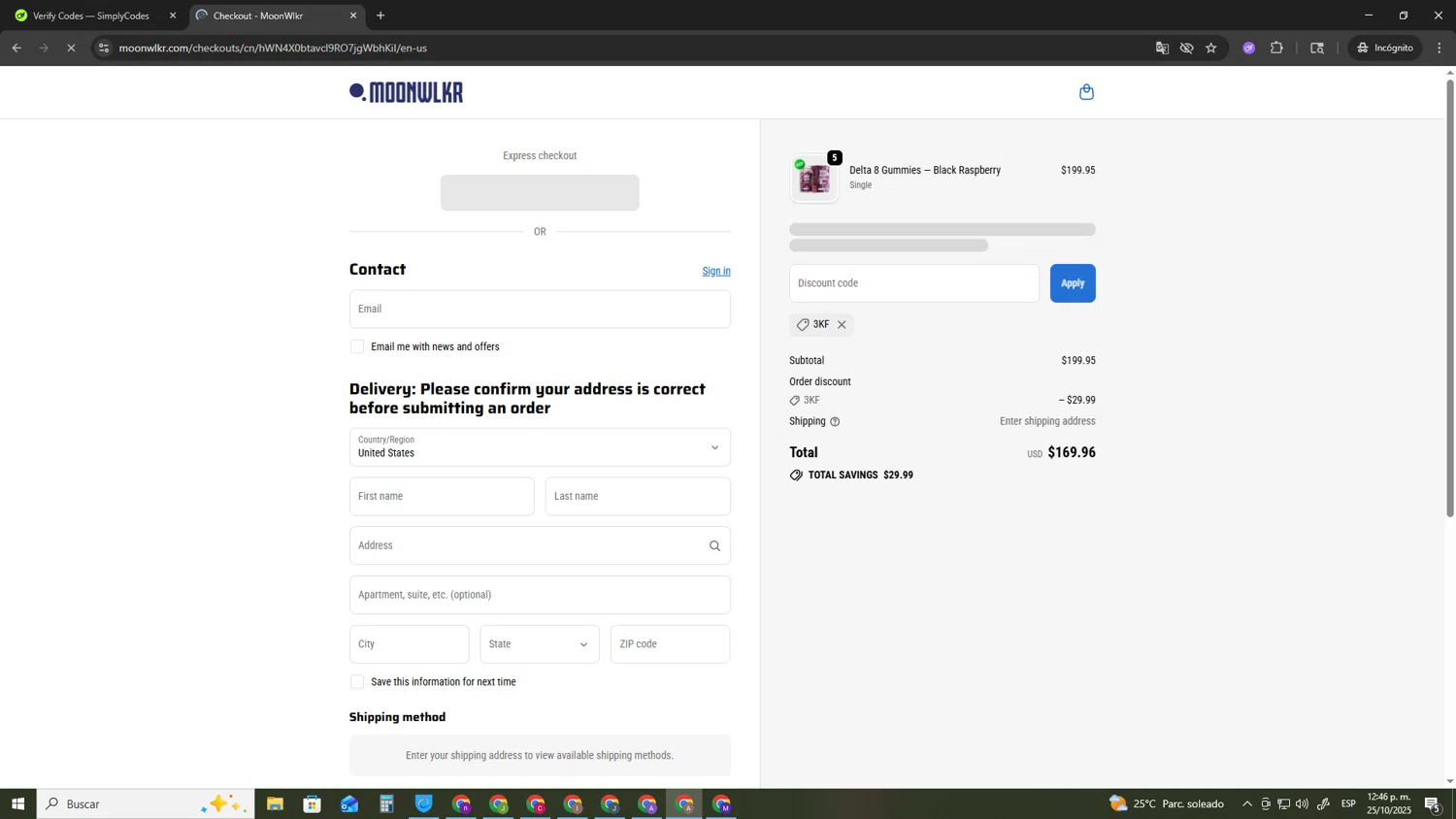Click the Apply discount button

[x=1073, y=283]
